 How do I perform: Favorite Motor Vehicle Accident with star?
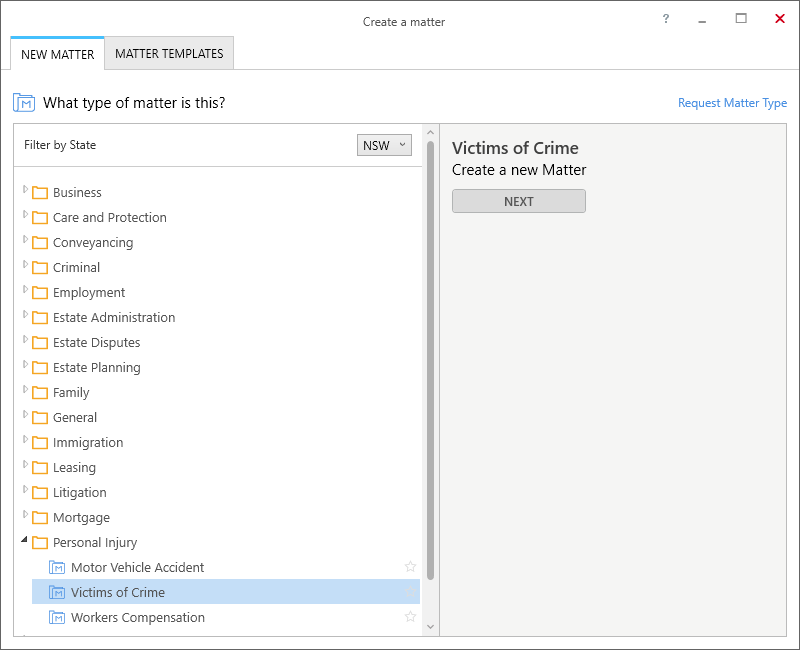tap(410, 567)
